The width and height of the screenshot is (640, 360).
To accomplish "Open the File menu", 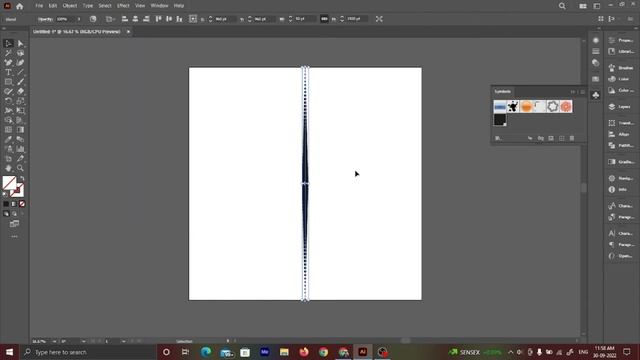I will pos(39,6).
